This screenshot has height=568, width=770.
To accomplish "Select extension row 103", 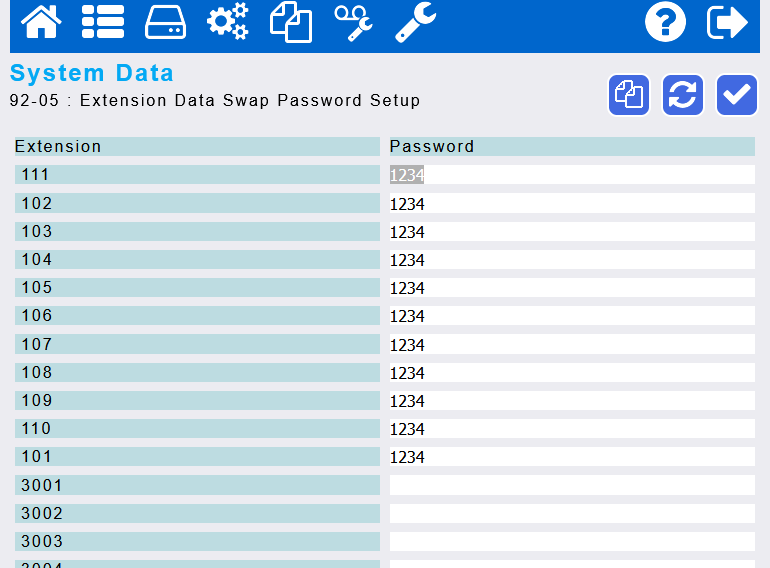I will [197, 232].
